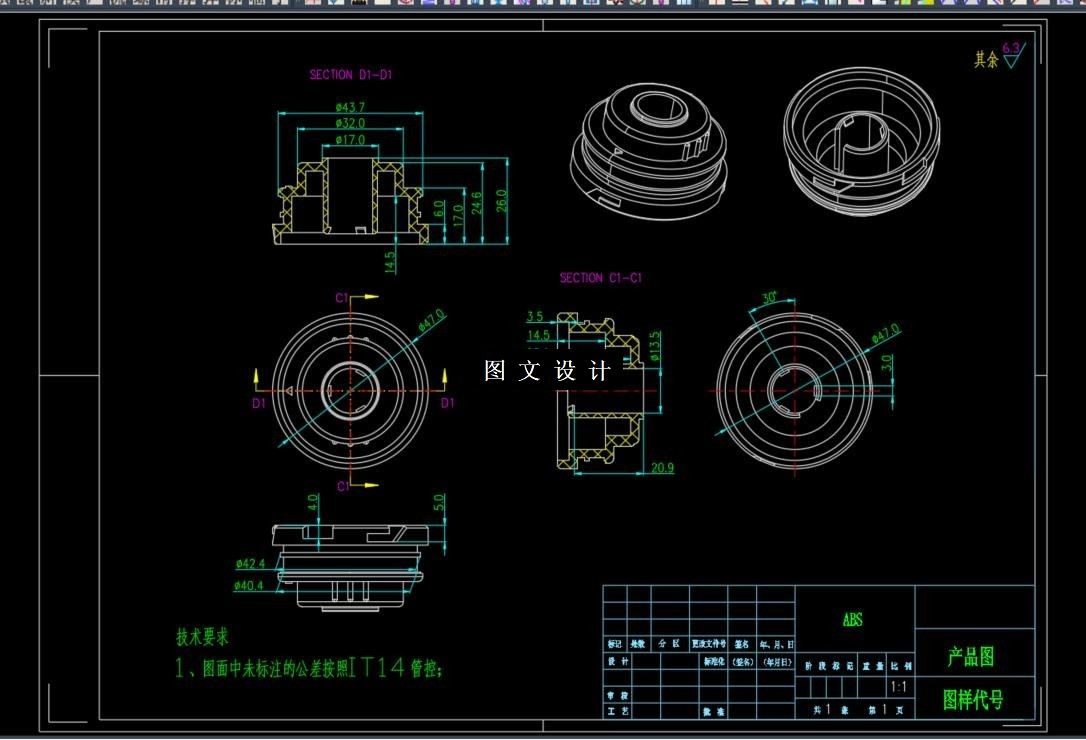
Task: Click the 技术要求 heading text
Action: [202, 637]
